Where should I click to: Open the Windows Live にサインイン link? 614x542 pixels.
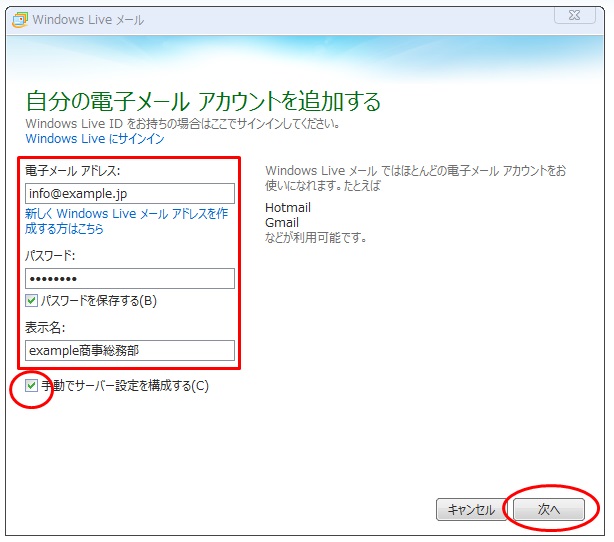[95, 139]
